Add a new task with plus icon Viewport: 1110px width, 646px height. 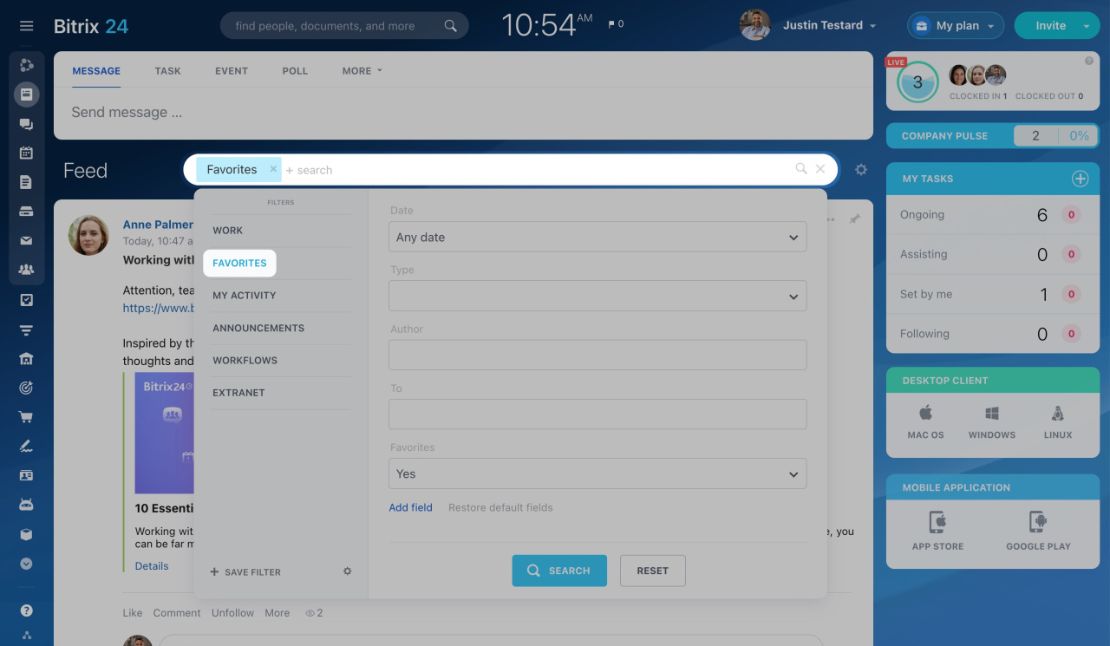tap(1080, 179)
